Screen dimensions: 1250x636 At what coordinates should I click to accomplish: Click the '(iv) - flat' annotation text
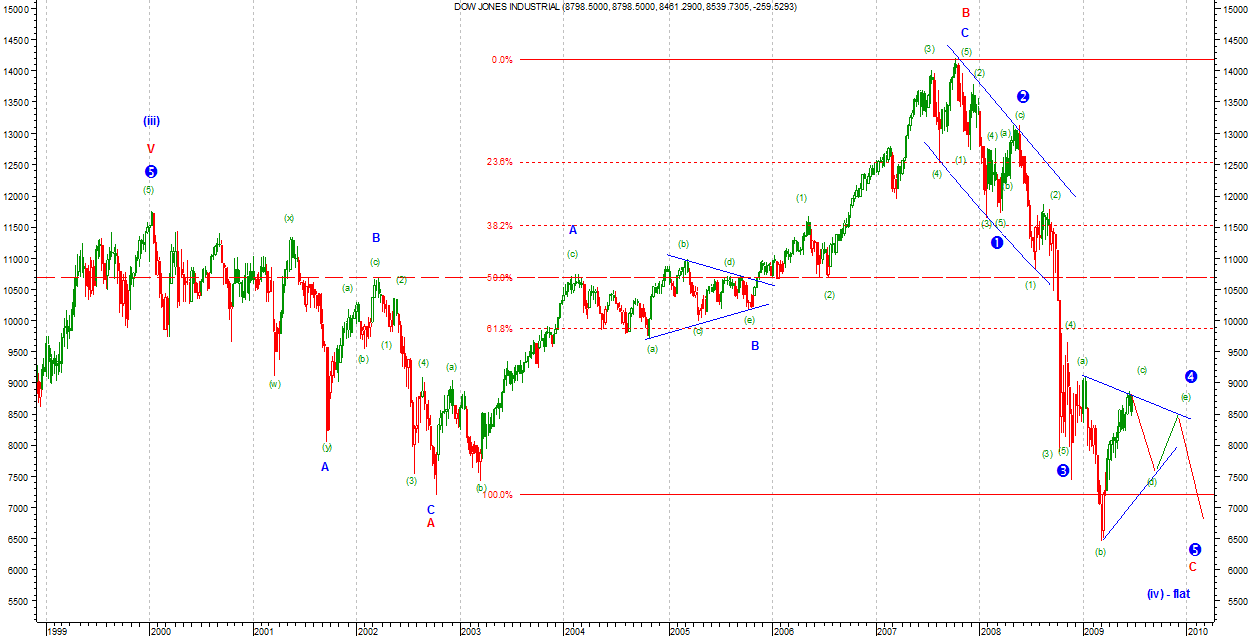pyautogui.click(x=1168, y=594)
